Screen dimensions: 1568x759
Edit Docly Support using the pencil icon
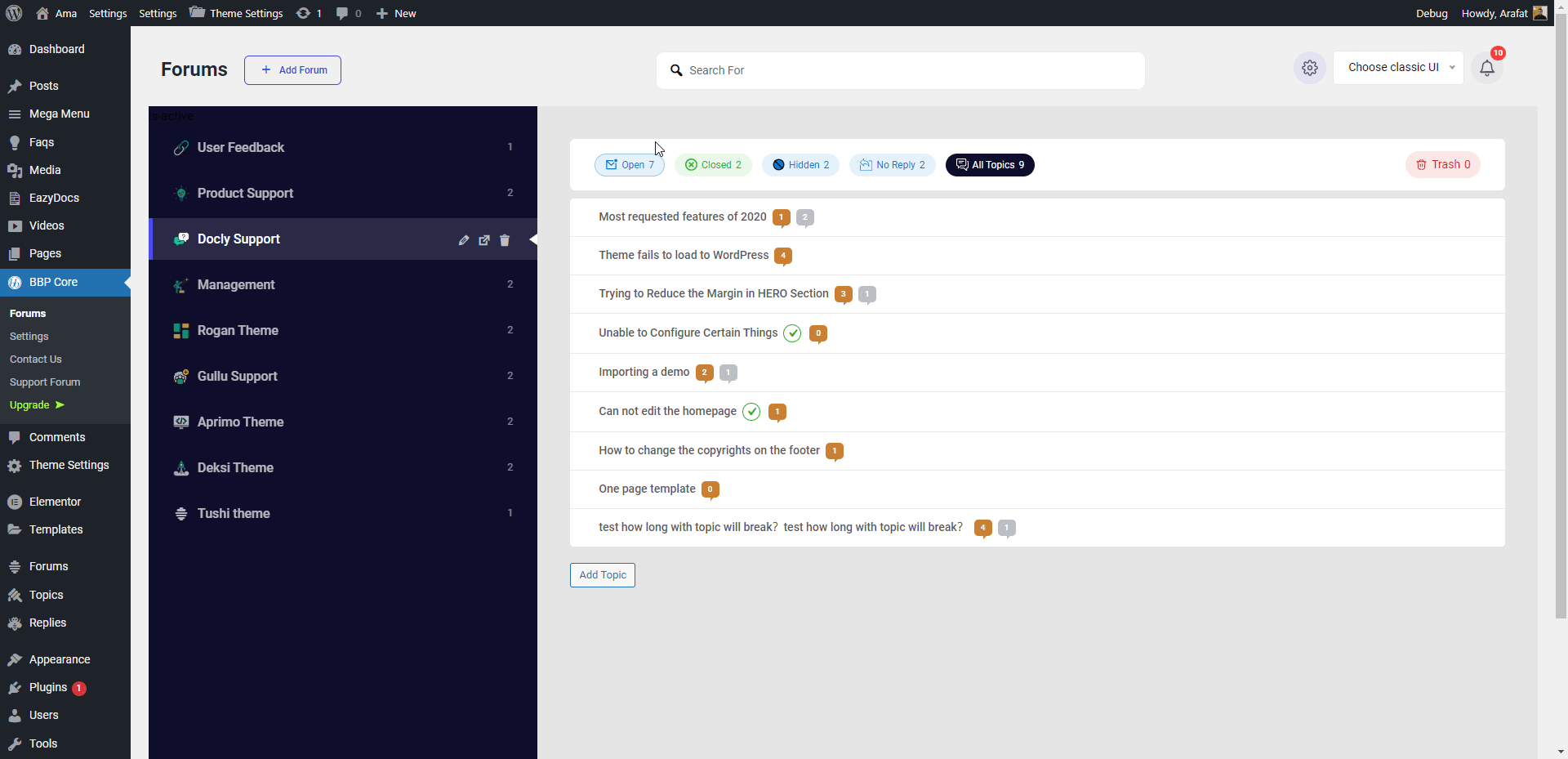click(x=464, y=240)
